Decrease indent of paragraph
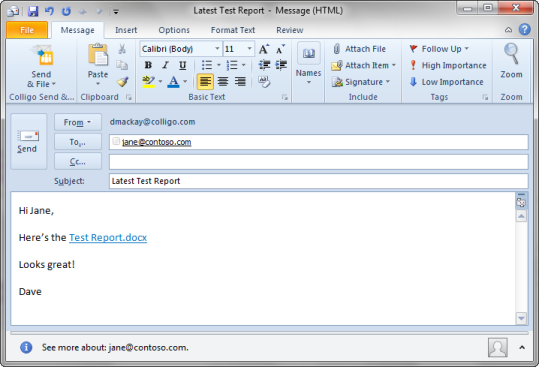539x367 pixels. point(264,65)
